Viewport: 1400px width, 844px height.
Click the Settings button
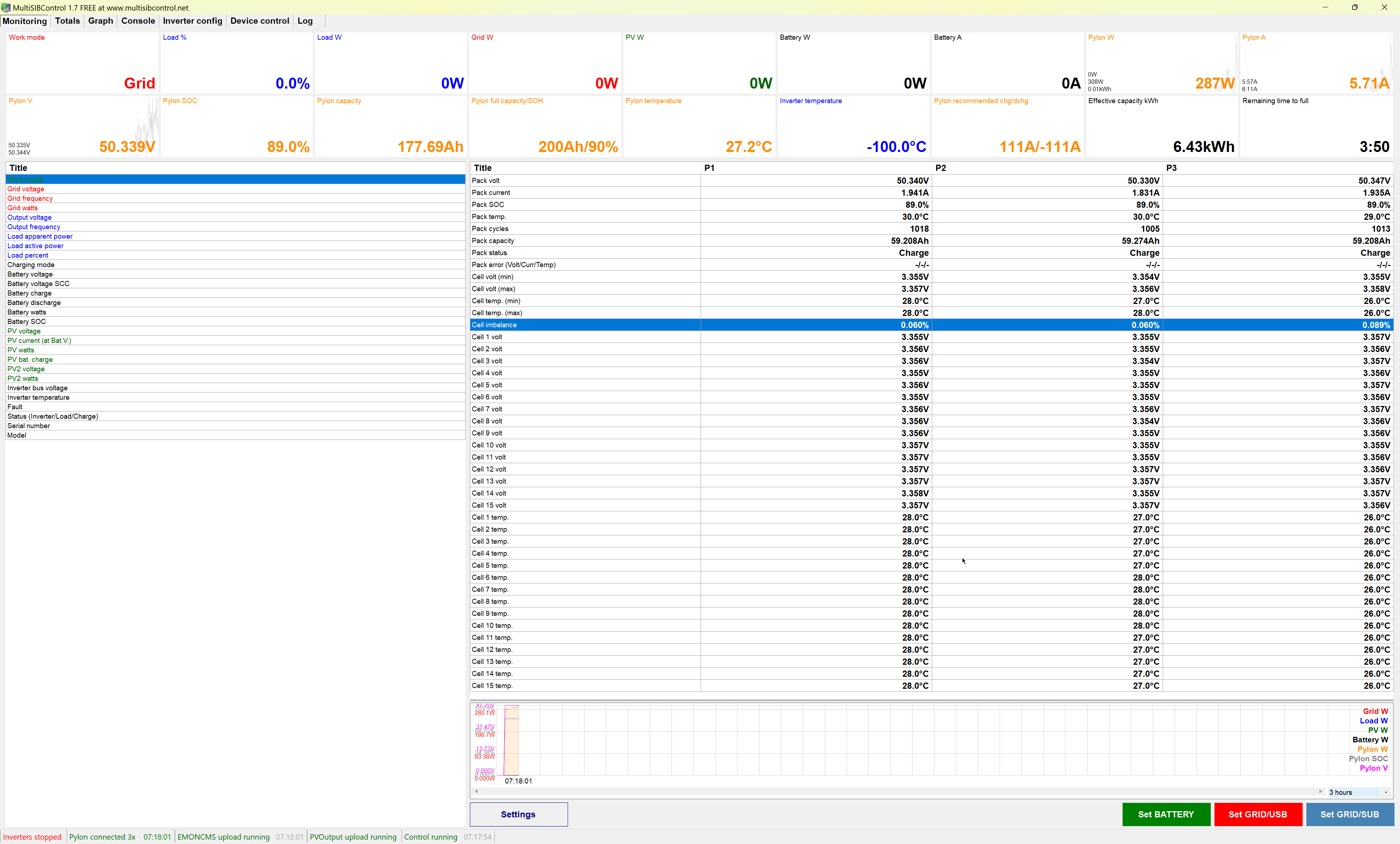point(518,814)
